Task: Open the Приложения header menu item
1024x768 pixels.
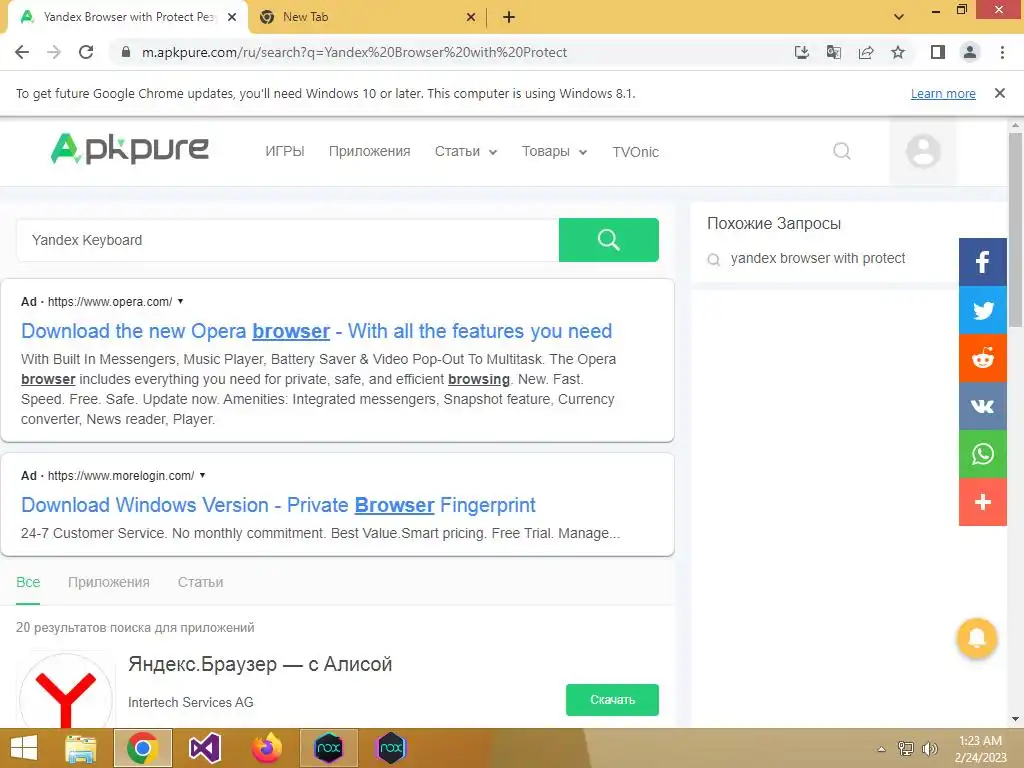Action: click(x=370, y=152)
